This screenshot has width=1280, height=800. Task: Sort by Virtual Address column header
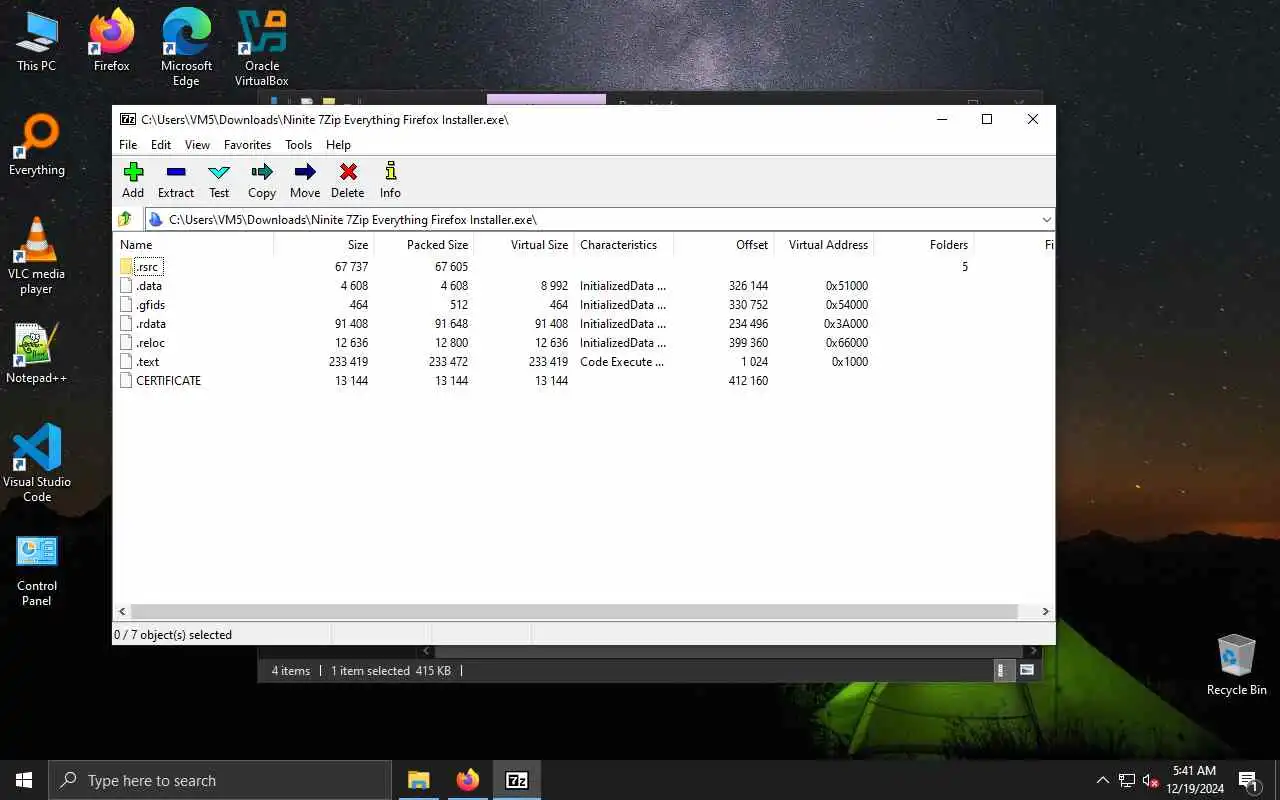tap(823, 244)
